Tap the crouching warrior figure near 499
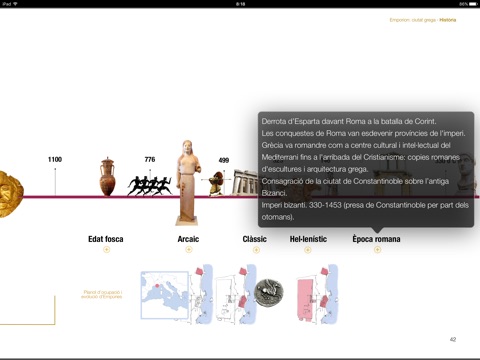This screenshot has height=360, width=480. [x=217, y=184]
